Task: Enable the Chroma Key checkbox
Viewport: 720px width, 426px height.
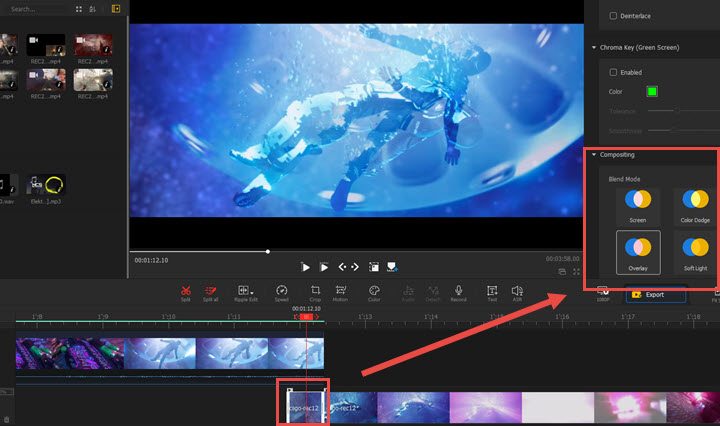Action: coord(613,72)
